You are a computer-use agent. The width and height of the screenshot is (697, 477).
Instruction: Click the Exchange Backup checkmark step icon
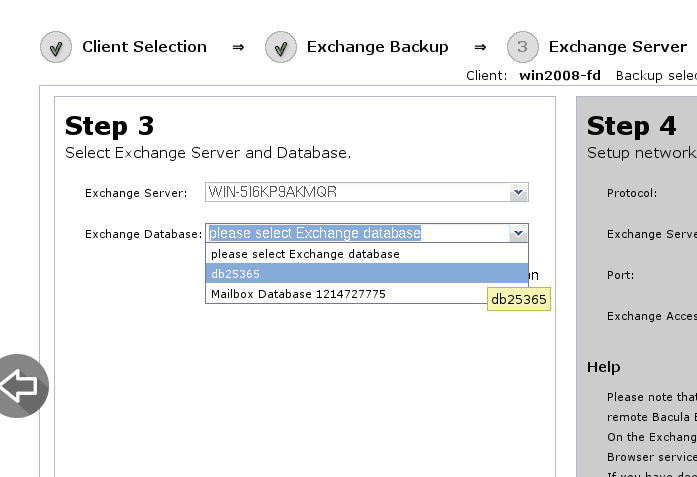[x=281, y=47]
